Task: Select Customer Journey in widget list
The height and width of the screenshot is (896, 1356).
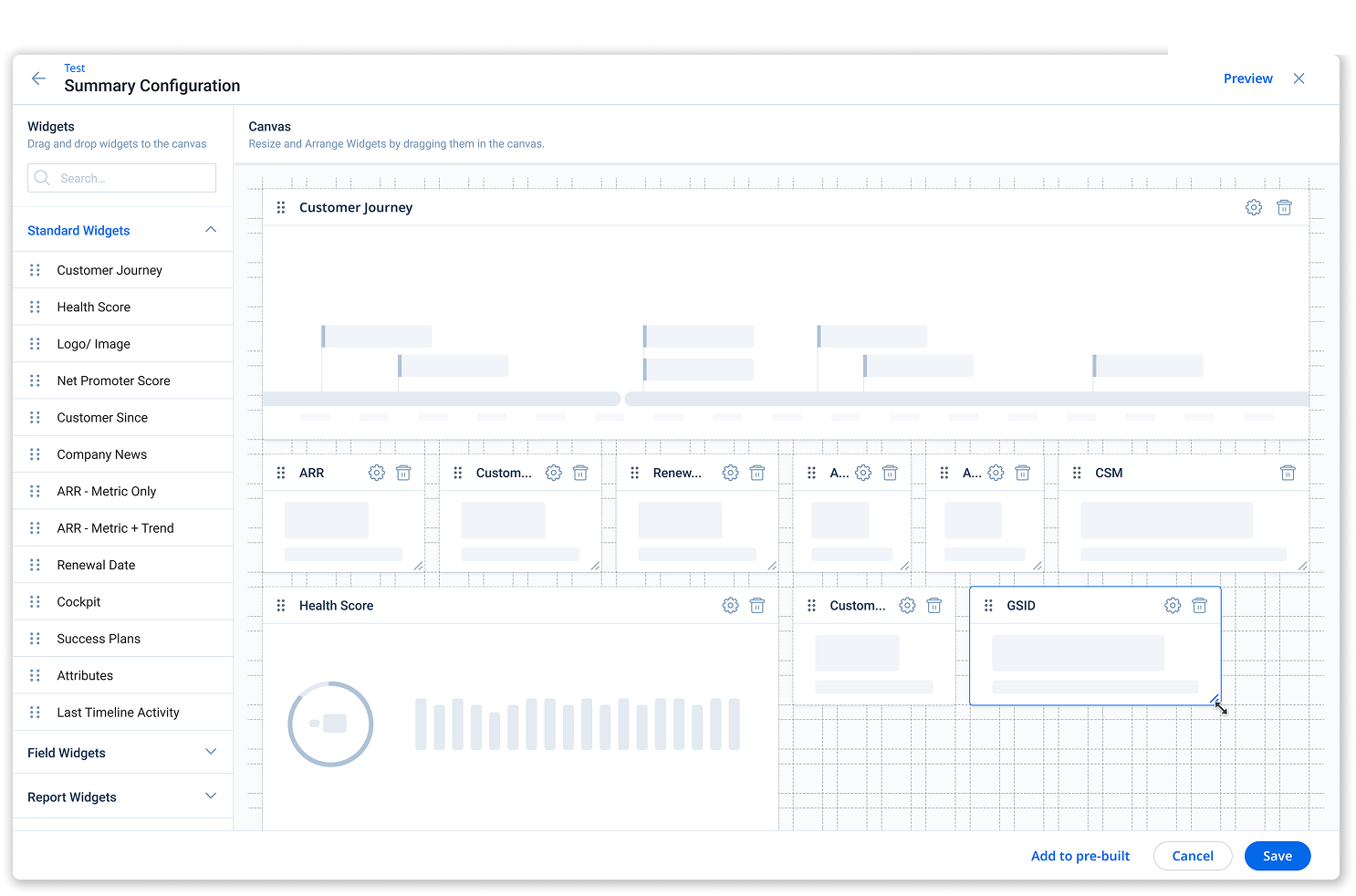Action: (122, 270)
